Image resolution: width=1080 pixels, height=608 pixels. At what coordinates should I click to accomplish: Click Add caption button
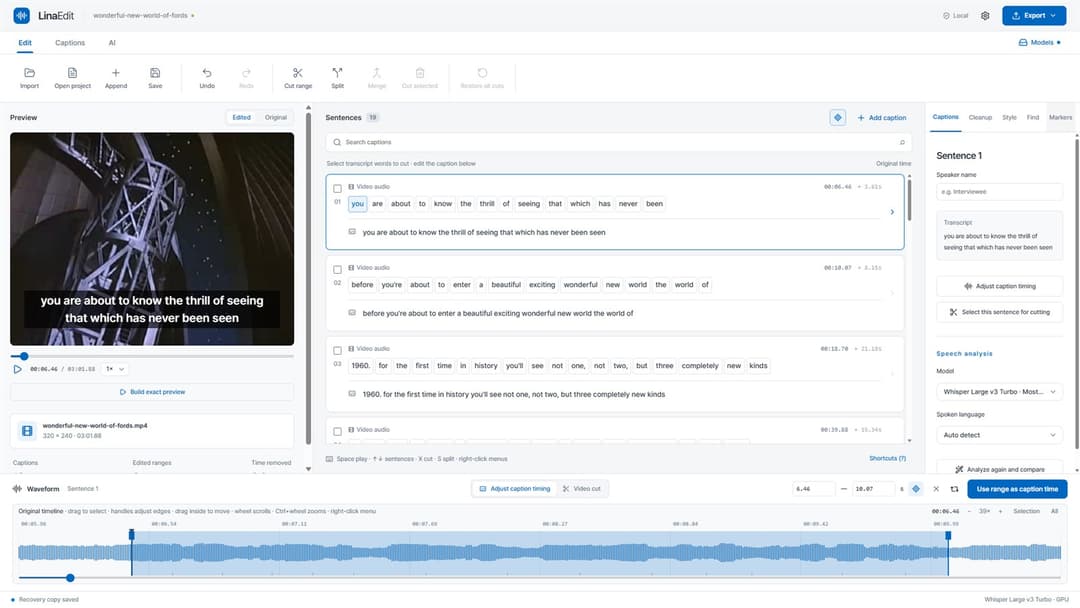click(x=882, y=118)
